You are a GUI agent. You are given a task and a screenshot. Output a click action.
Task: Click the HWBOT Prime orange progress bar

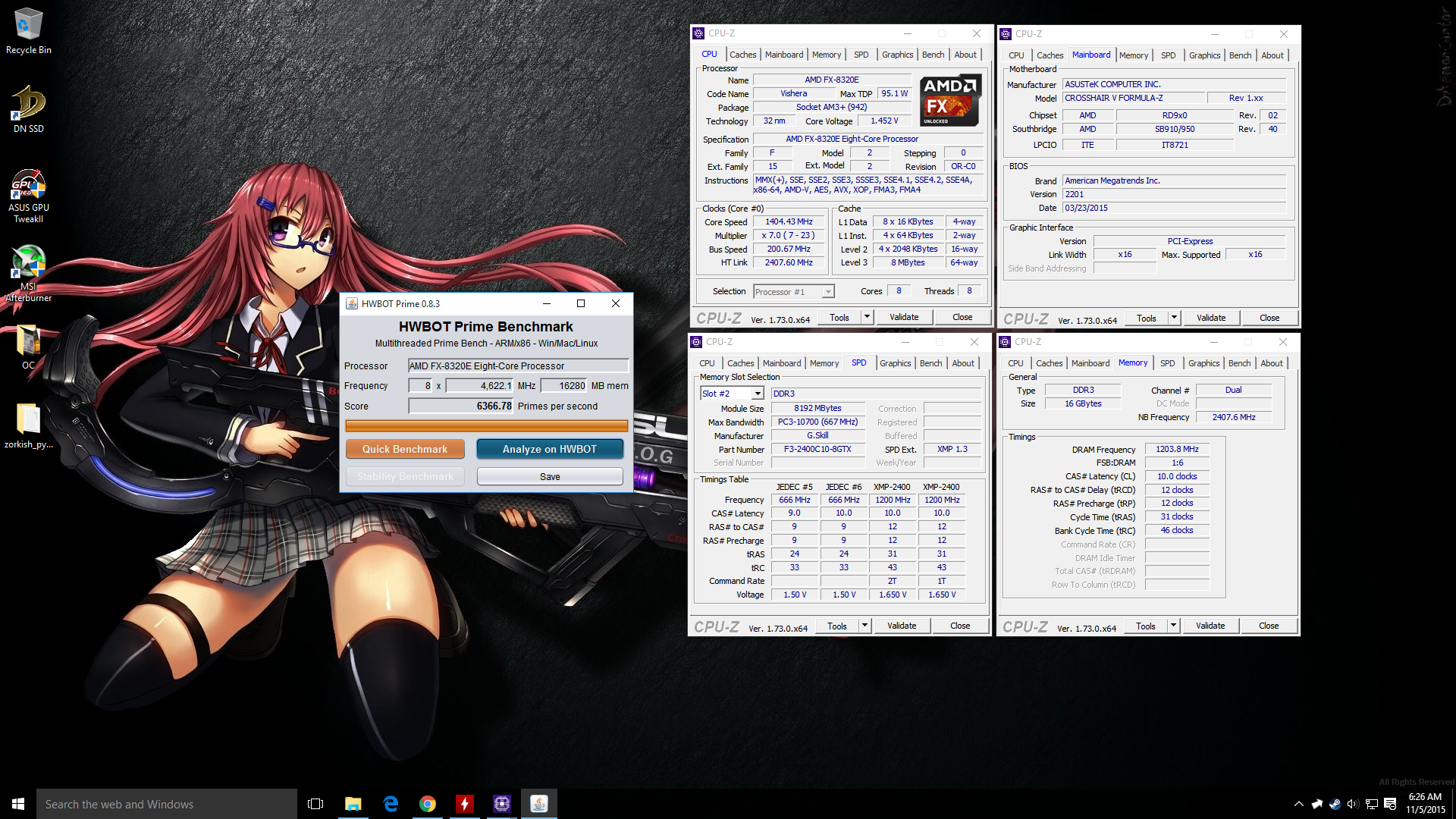pos(486,426)
